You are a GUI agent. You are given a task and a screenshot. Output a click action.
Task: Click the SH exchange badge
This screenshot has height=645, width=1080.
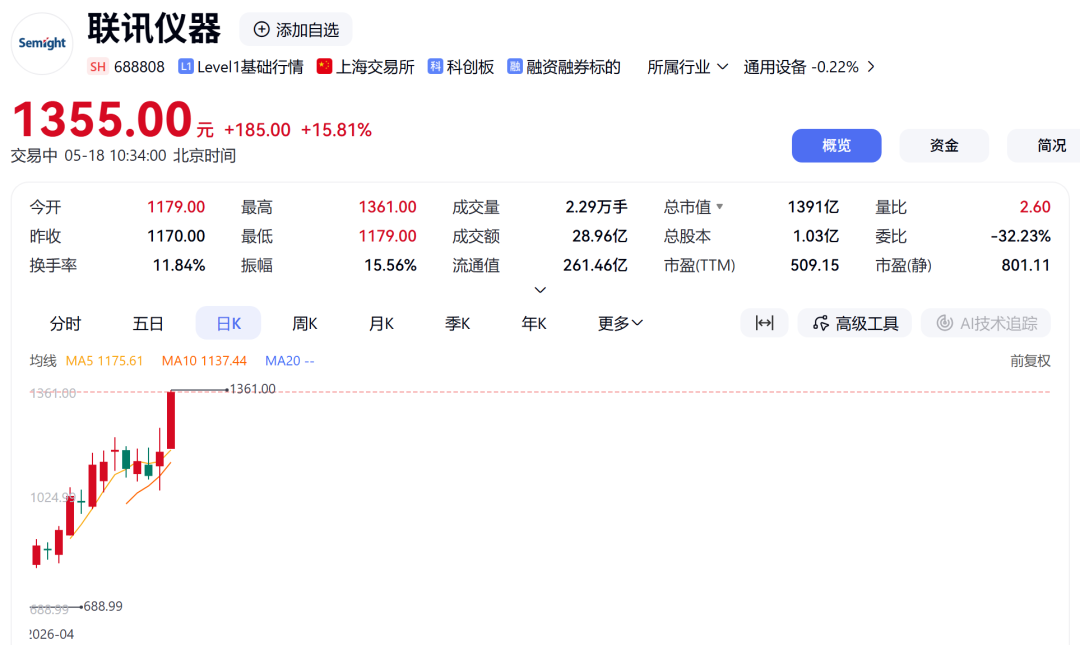tap(98, 67)
